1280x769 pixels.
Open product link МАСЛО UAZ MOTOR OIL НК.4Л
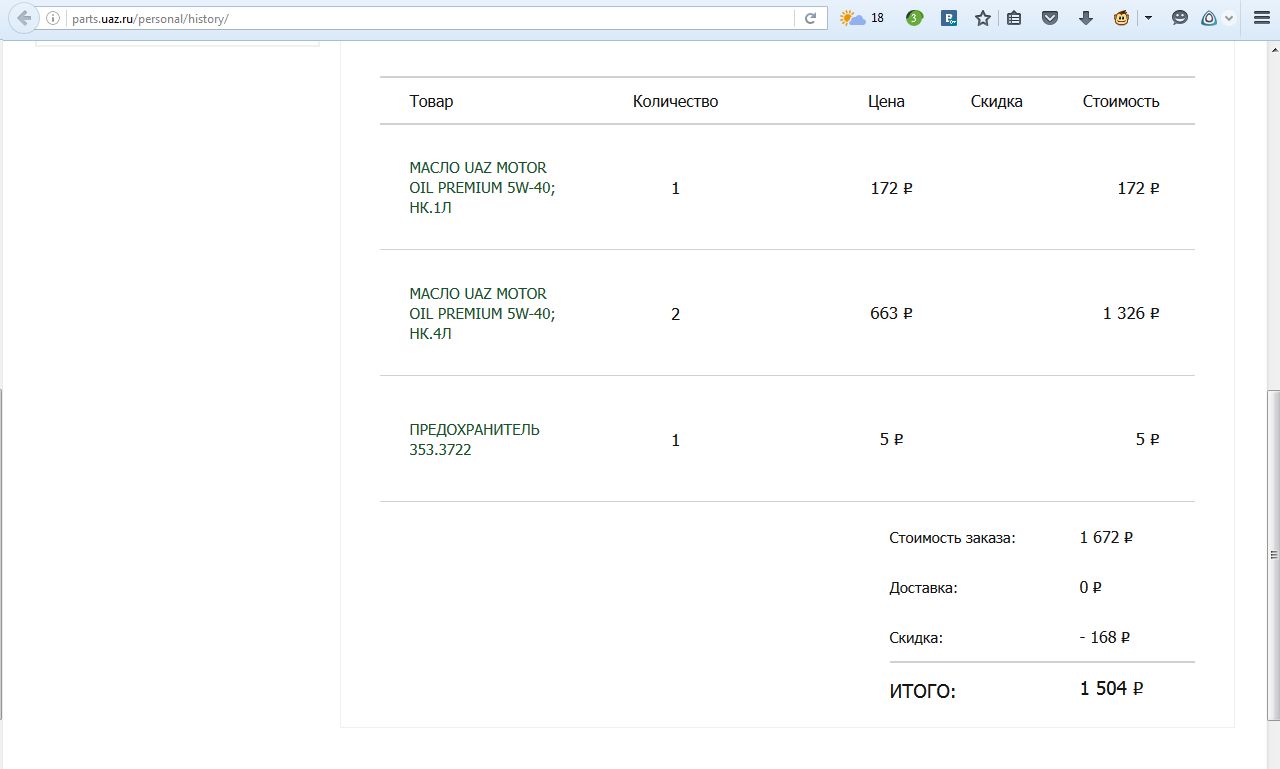482,314
